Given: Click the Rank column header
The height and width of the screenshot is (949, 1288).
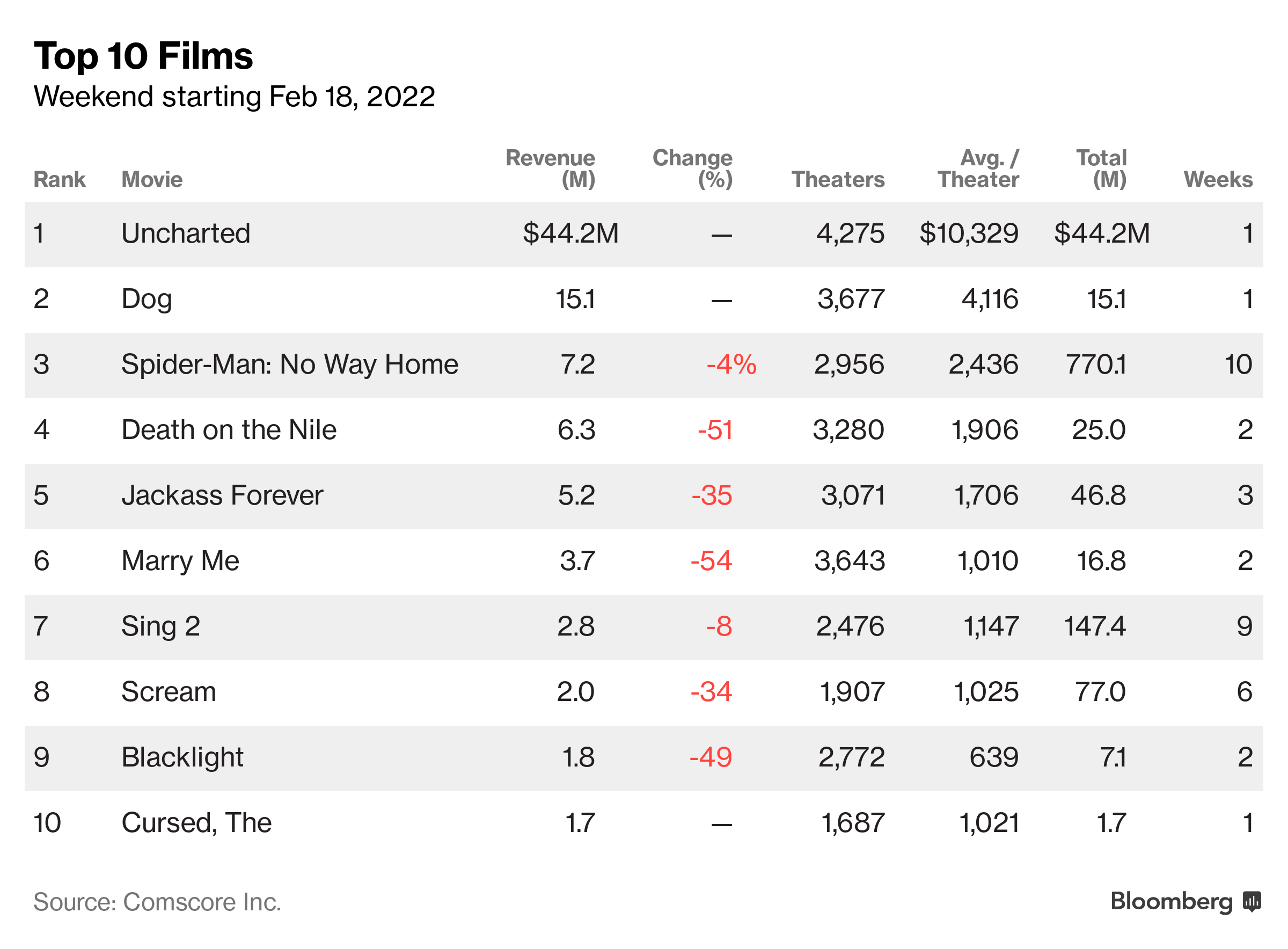Looking at the screenshot, I should tap(59, 179).
